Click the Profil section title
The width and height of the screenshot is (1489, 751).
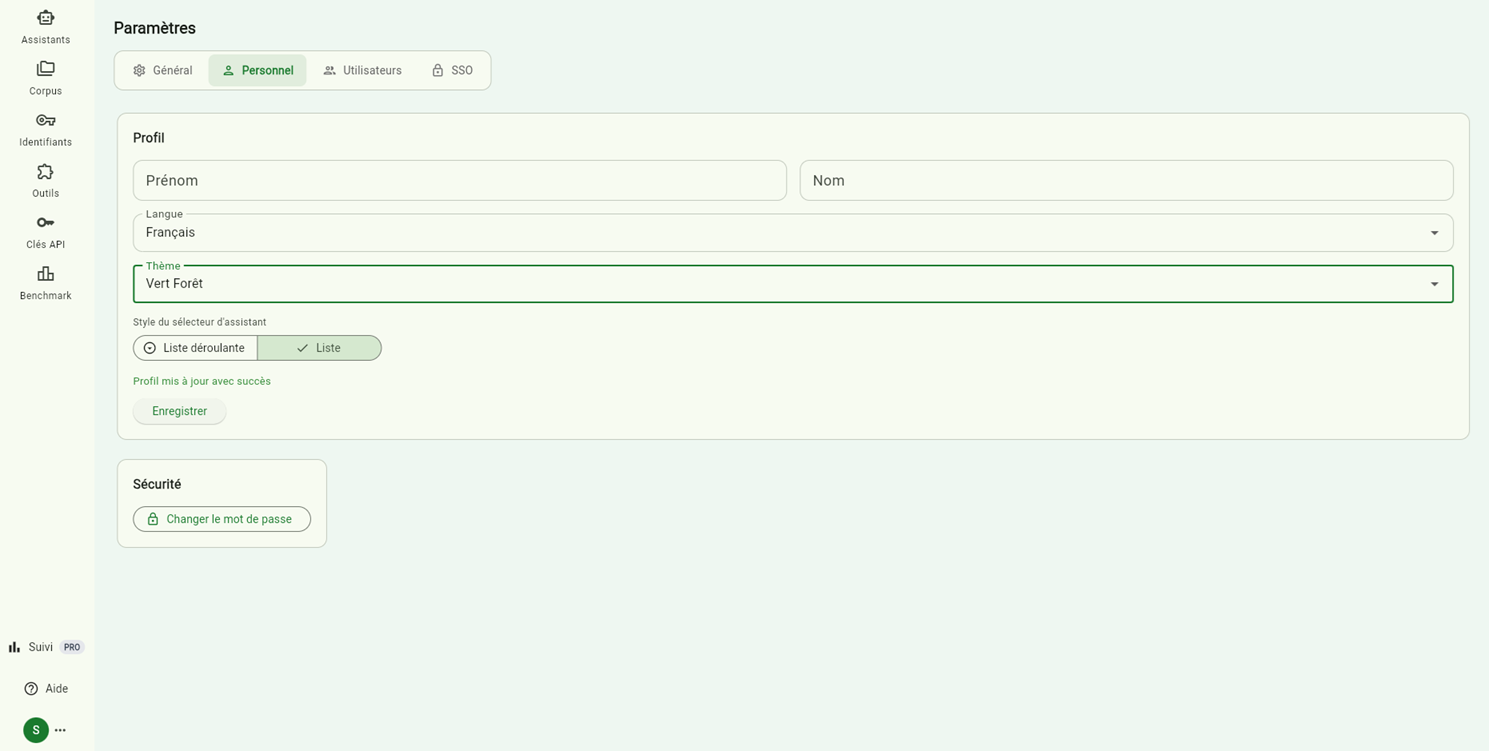(149, 138)
